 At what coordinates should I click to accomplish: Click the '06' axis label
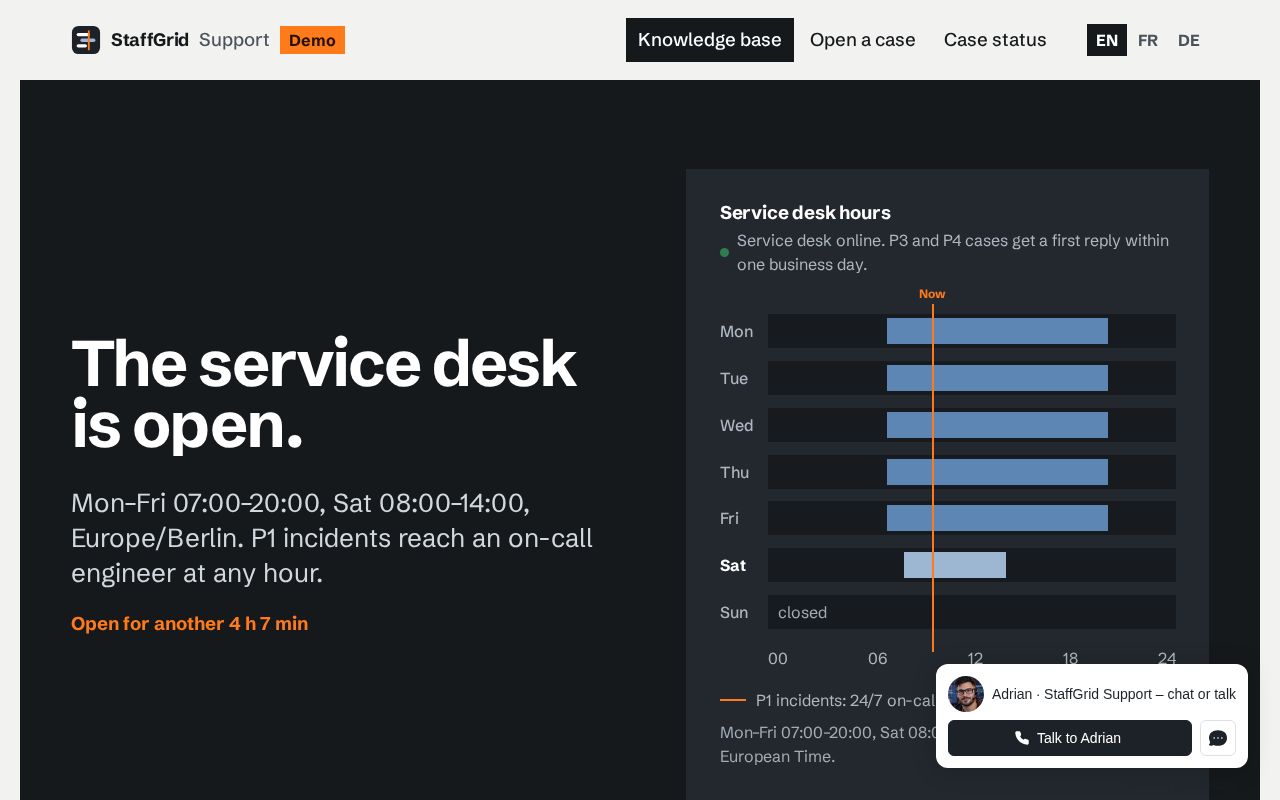pyautogui.click(x=878, y=658)
